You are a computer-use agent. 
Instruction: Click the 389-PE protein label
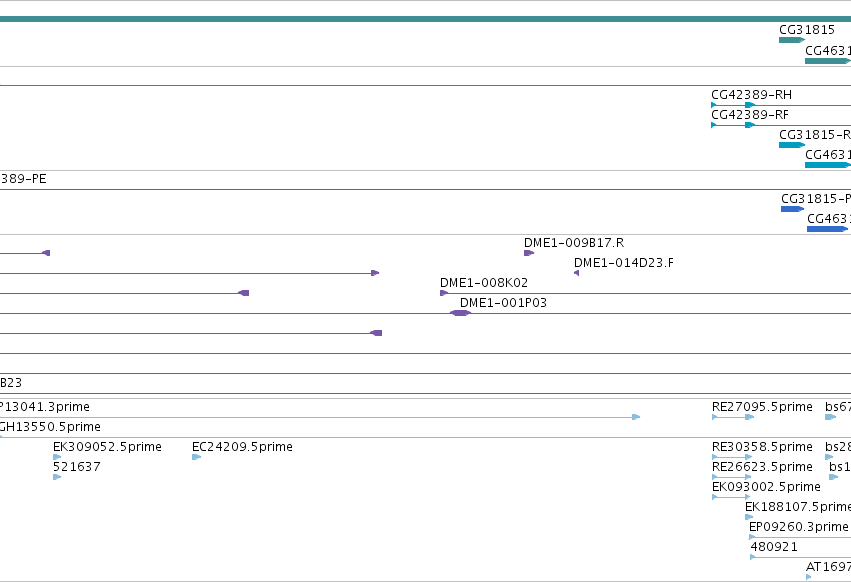coord(23,179)
